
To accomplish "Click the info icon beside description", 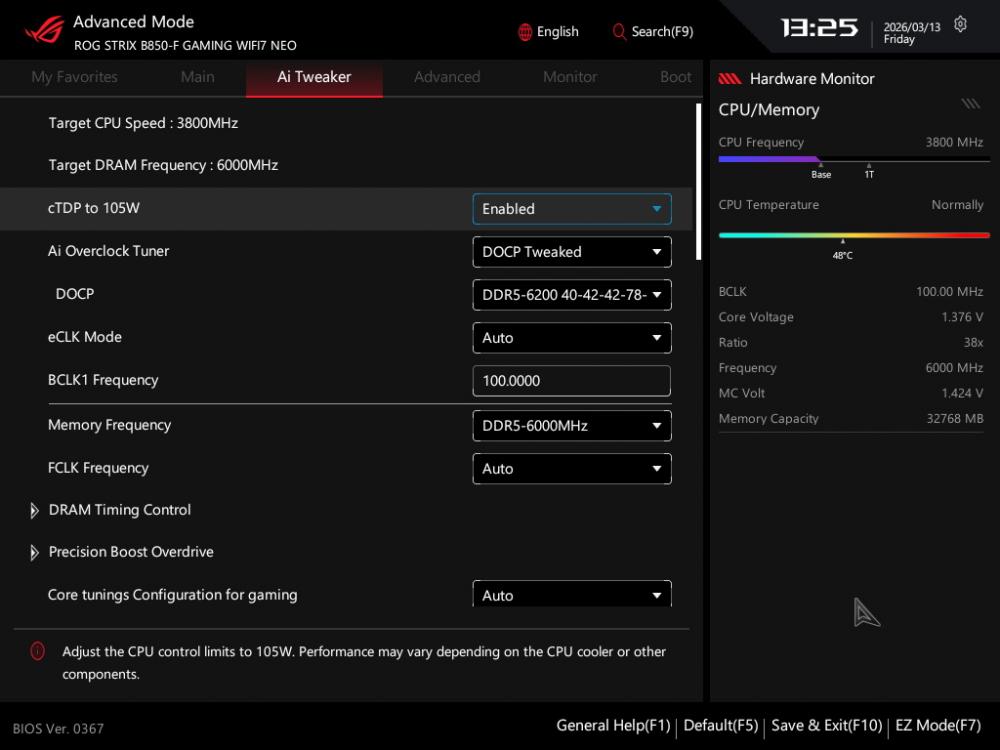I will (38, 651).
